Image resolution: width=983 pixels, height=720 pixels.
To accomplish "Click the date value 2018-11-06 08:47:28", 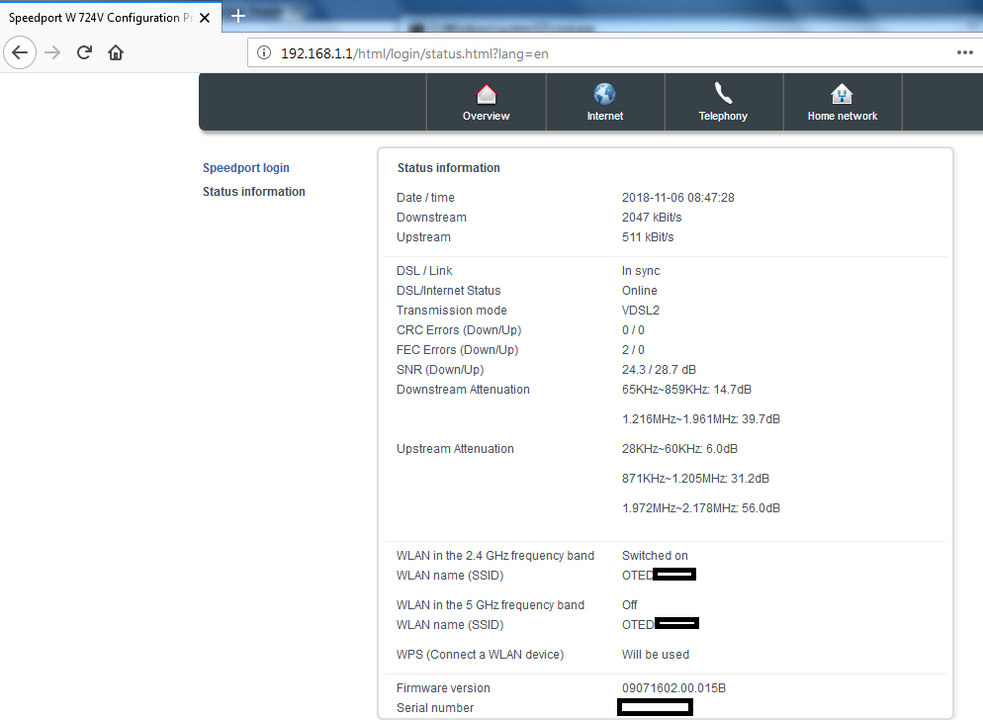I will (678, 198).
